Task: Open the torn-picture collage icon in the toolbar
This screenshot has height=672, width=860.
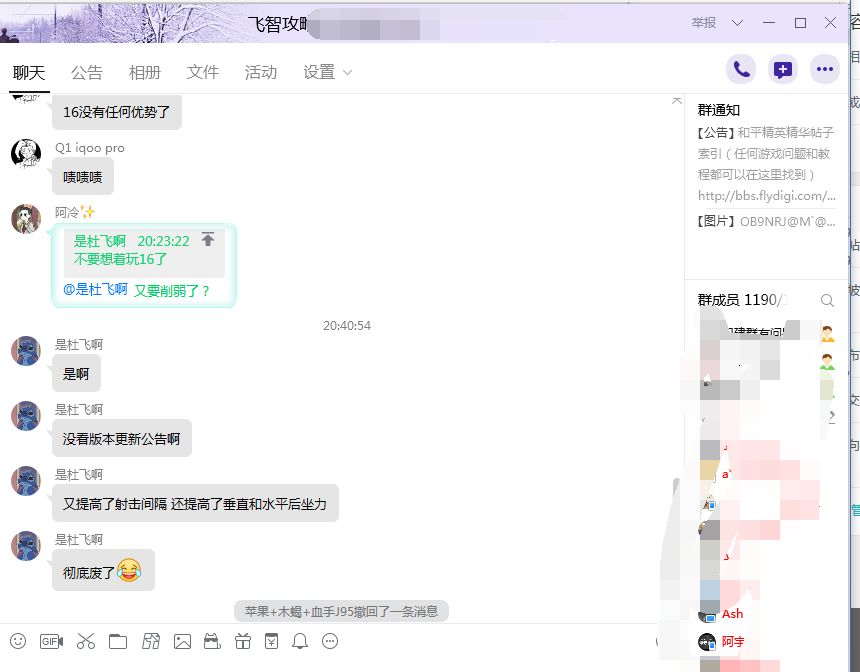Action: click(151, 641)
